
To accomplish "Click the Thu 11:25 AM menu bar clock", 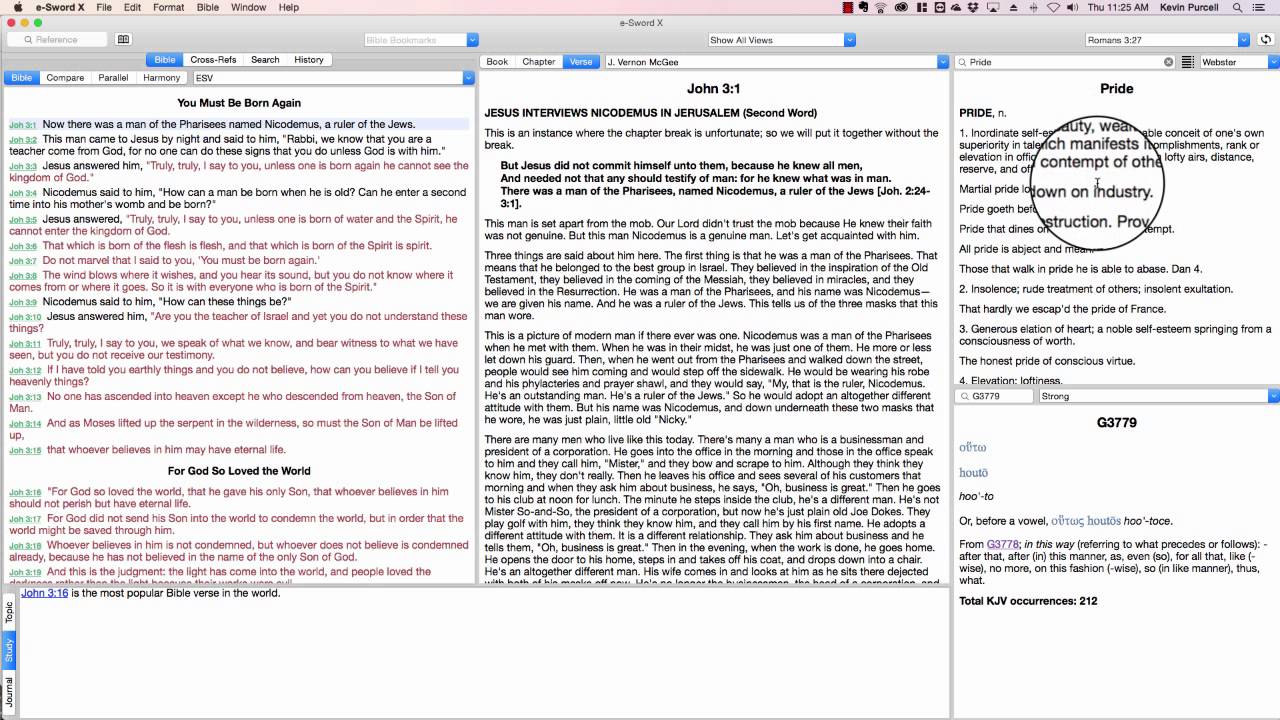I will point(1118,7).
